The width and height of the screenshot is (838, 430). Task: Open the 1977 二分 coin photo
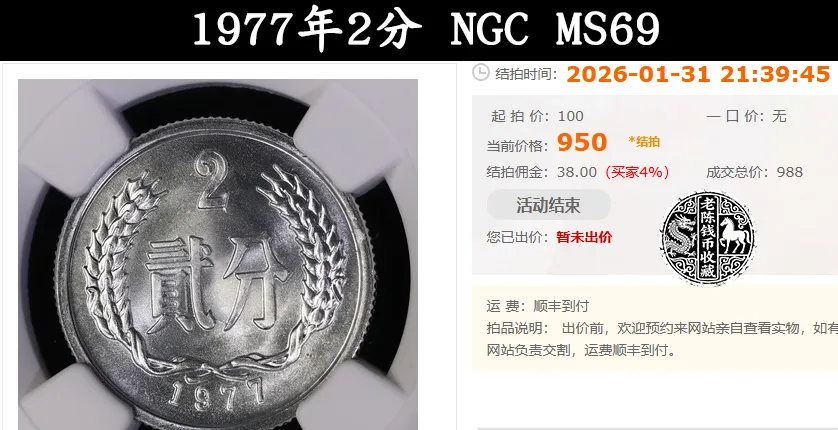(218, 254)
